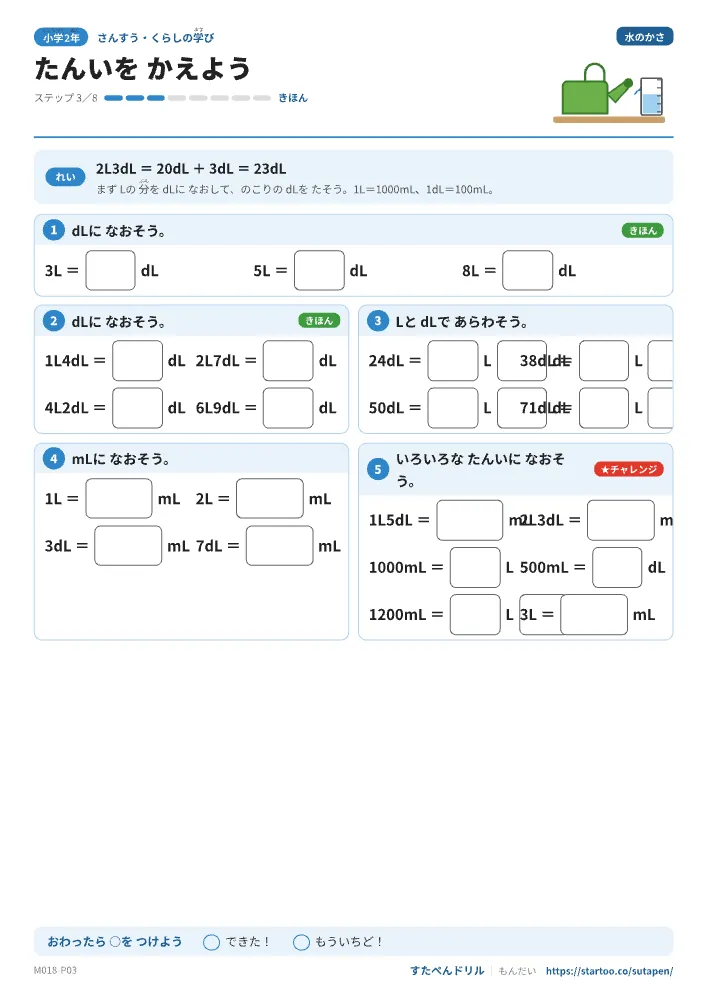Select the もういちど！ circle

(x=302, y=942)
